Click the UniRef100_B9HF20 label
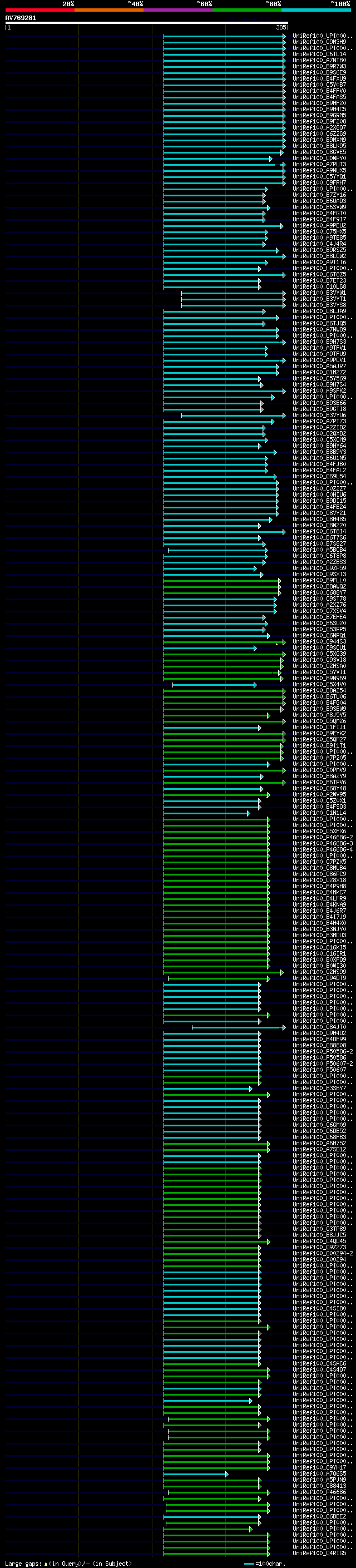This screenshot has height=1568, width=356. (319, 103)
